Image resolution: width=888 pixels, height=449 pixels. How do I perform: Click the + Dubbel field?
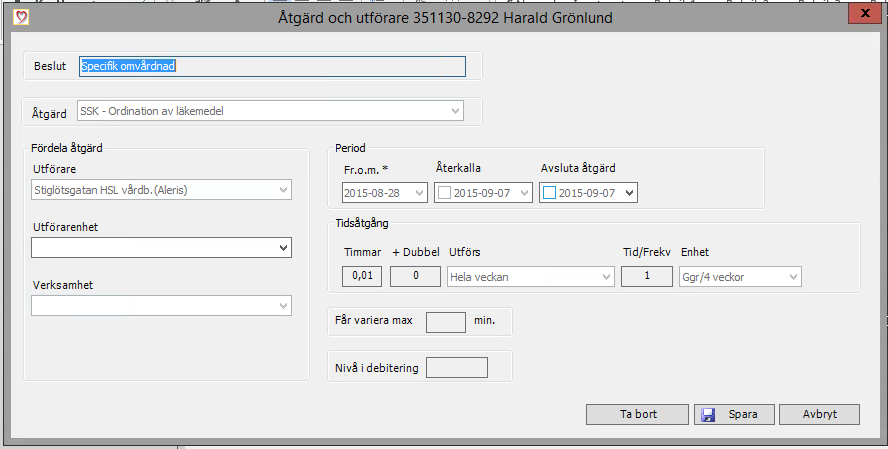(415, 276)
